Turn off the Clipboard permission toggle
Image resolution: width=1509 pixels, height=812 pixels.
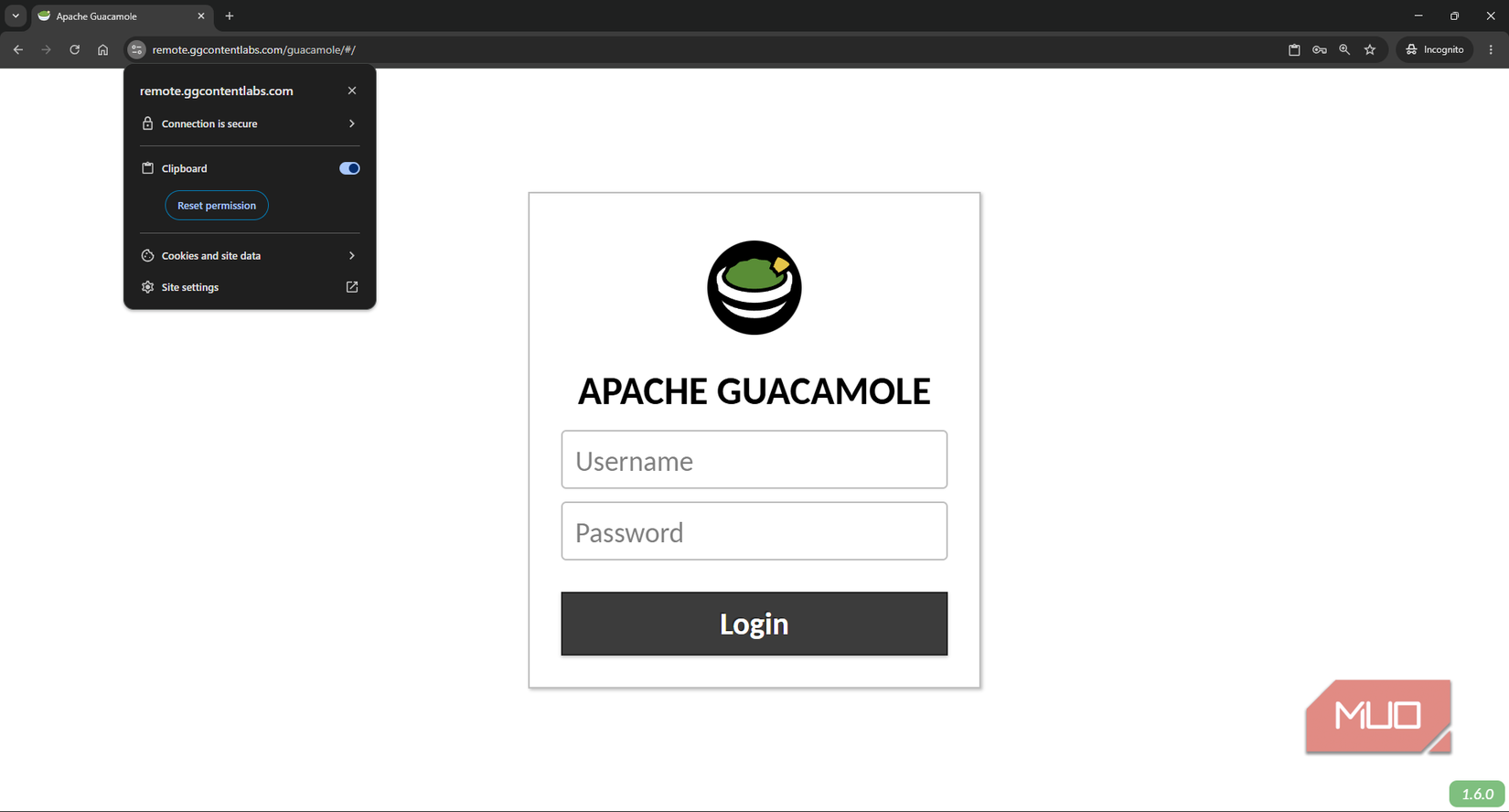[x=349, y=168]
